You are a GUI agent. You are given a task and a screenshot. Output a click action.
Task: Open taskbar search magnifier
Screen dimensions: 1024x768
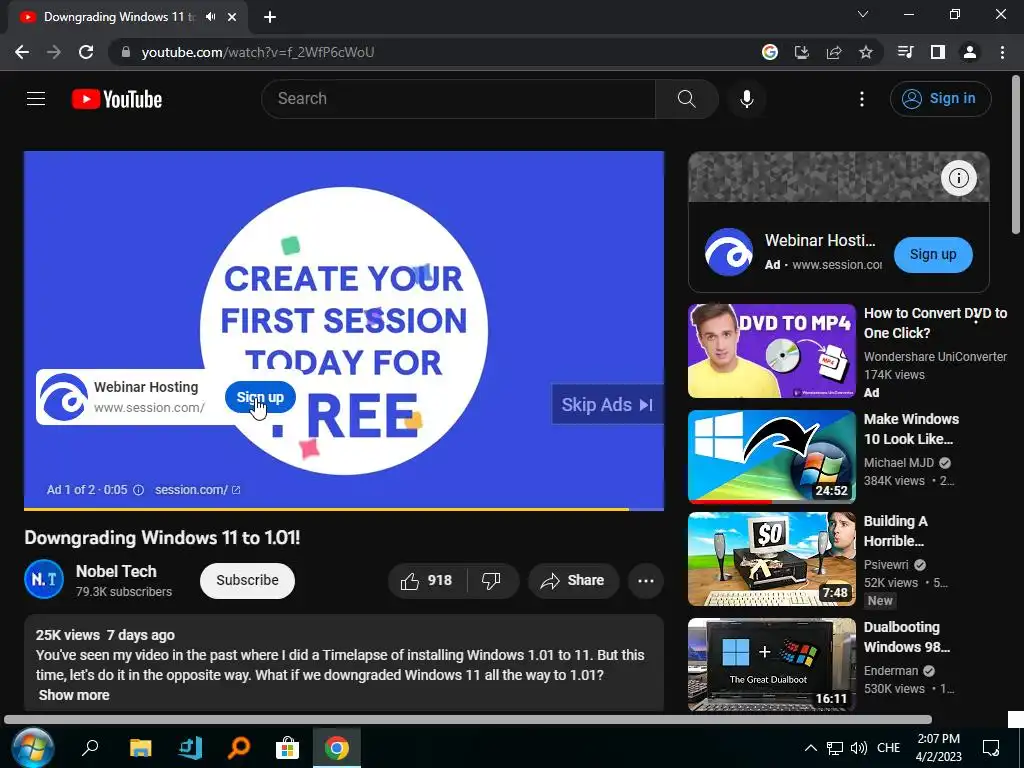point(89,748)
